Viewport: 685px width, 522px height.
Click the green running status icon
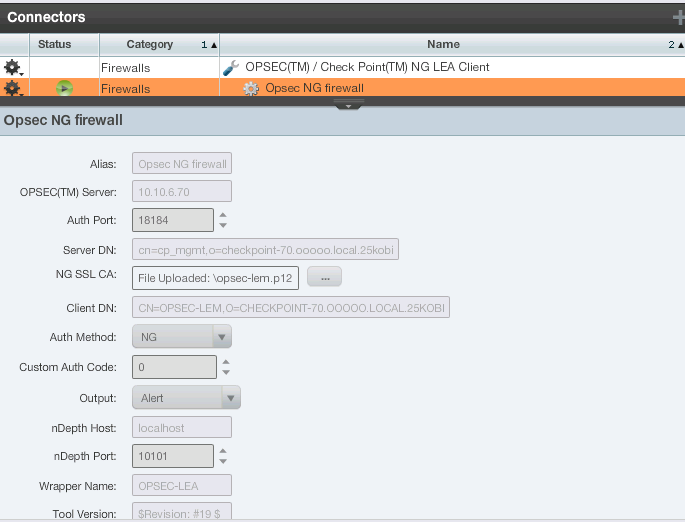coord(64,88)
